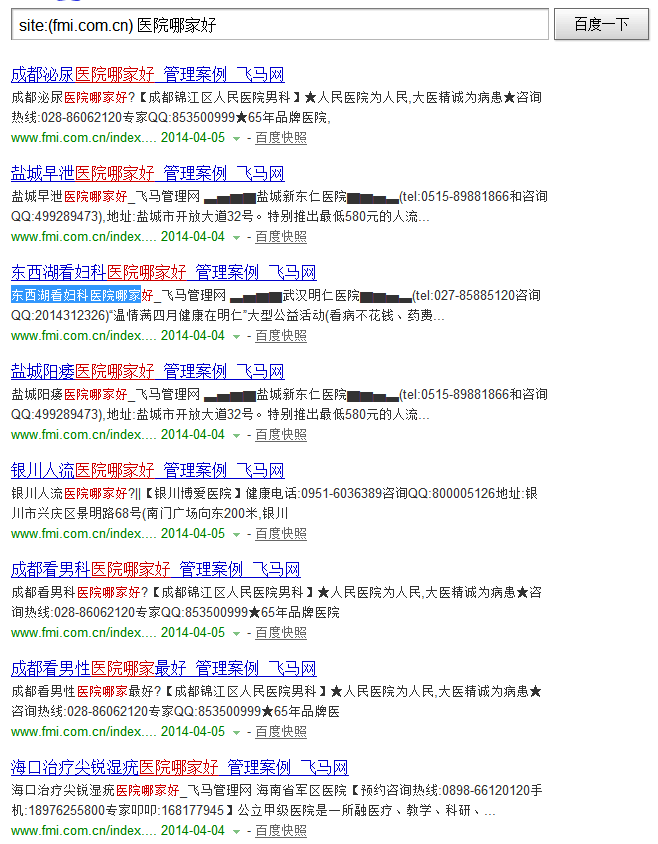Open result 东西湖看妇科医院哪家好 管理案例
Image resolution: width=658 pixels, height=844 pixels.
(x=164, y=272)
